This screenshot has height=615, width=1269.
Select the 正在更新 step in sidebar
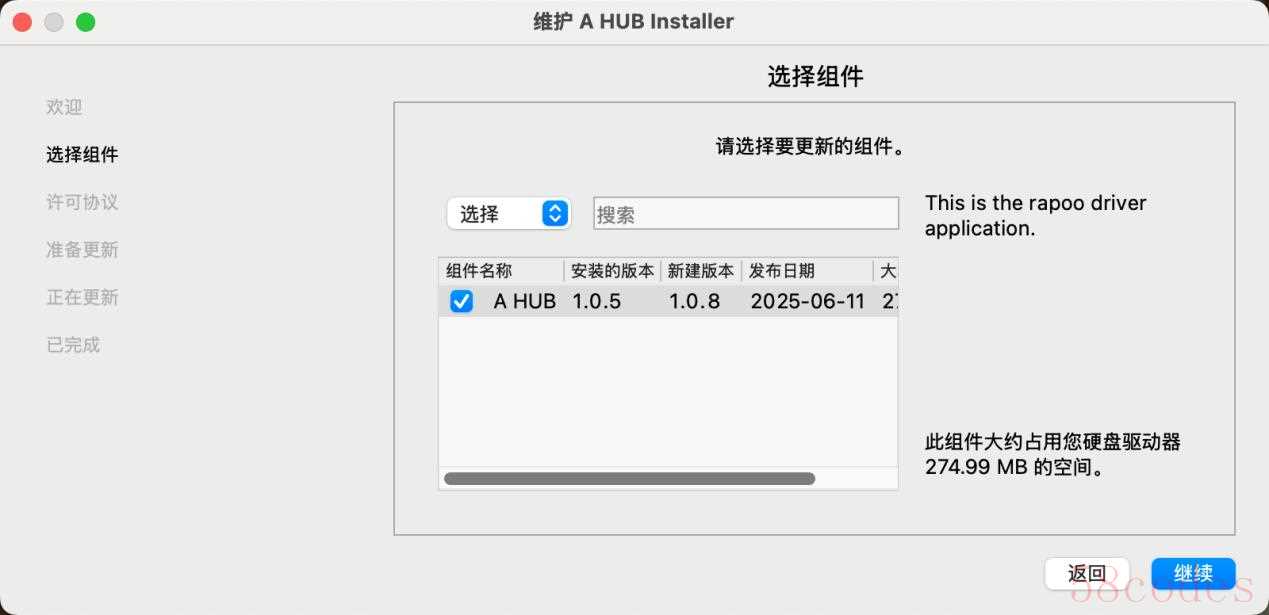pos(82,297)
